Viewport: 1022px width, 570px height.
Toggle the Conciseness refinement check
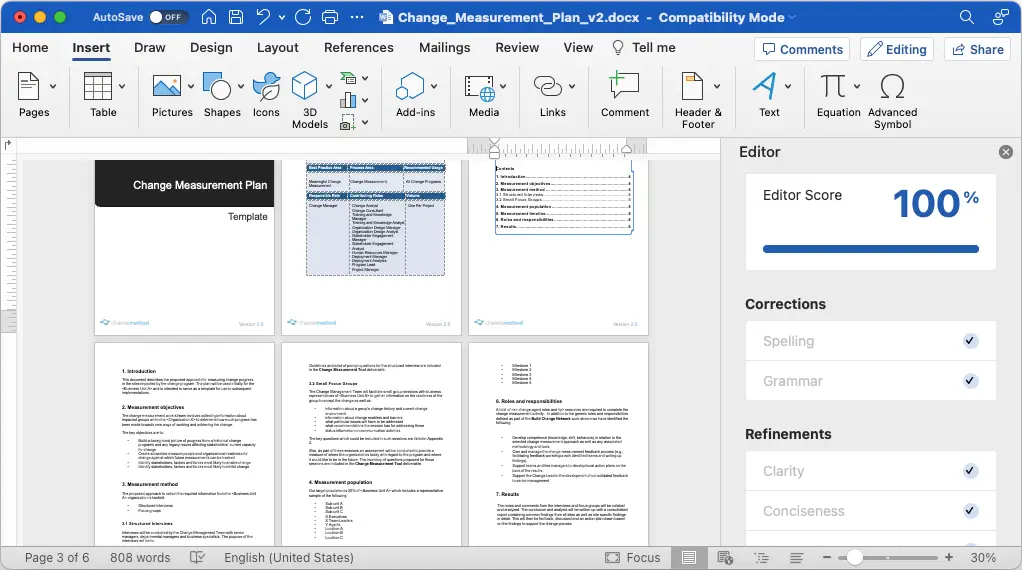tap(971, 511)
